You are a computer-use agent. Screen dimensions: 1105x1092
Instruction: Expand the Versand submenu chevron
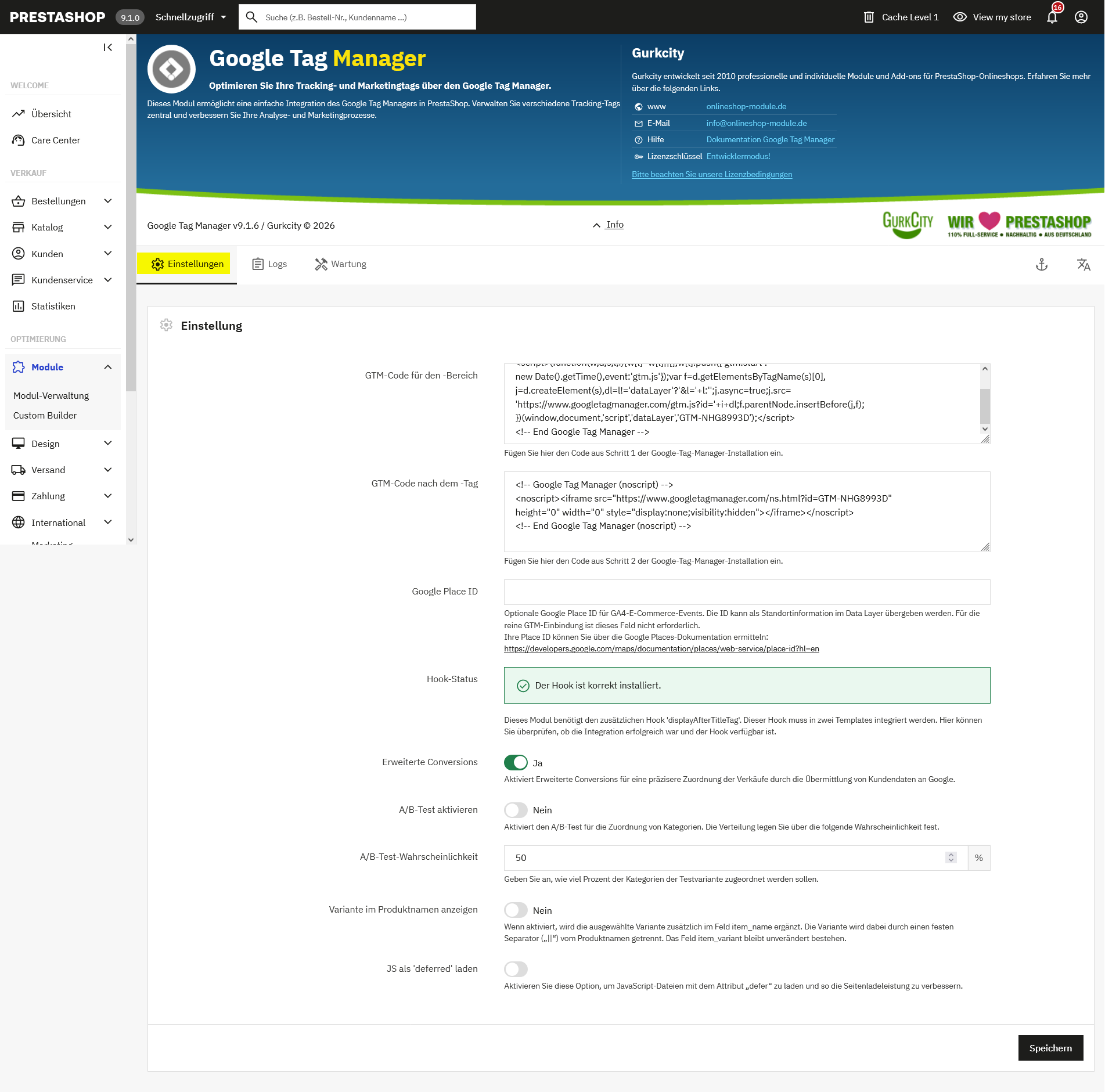point(108,470)
